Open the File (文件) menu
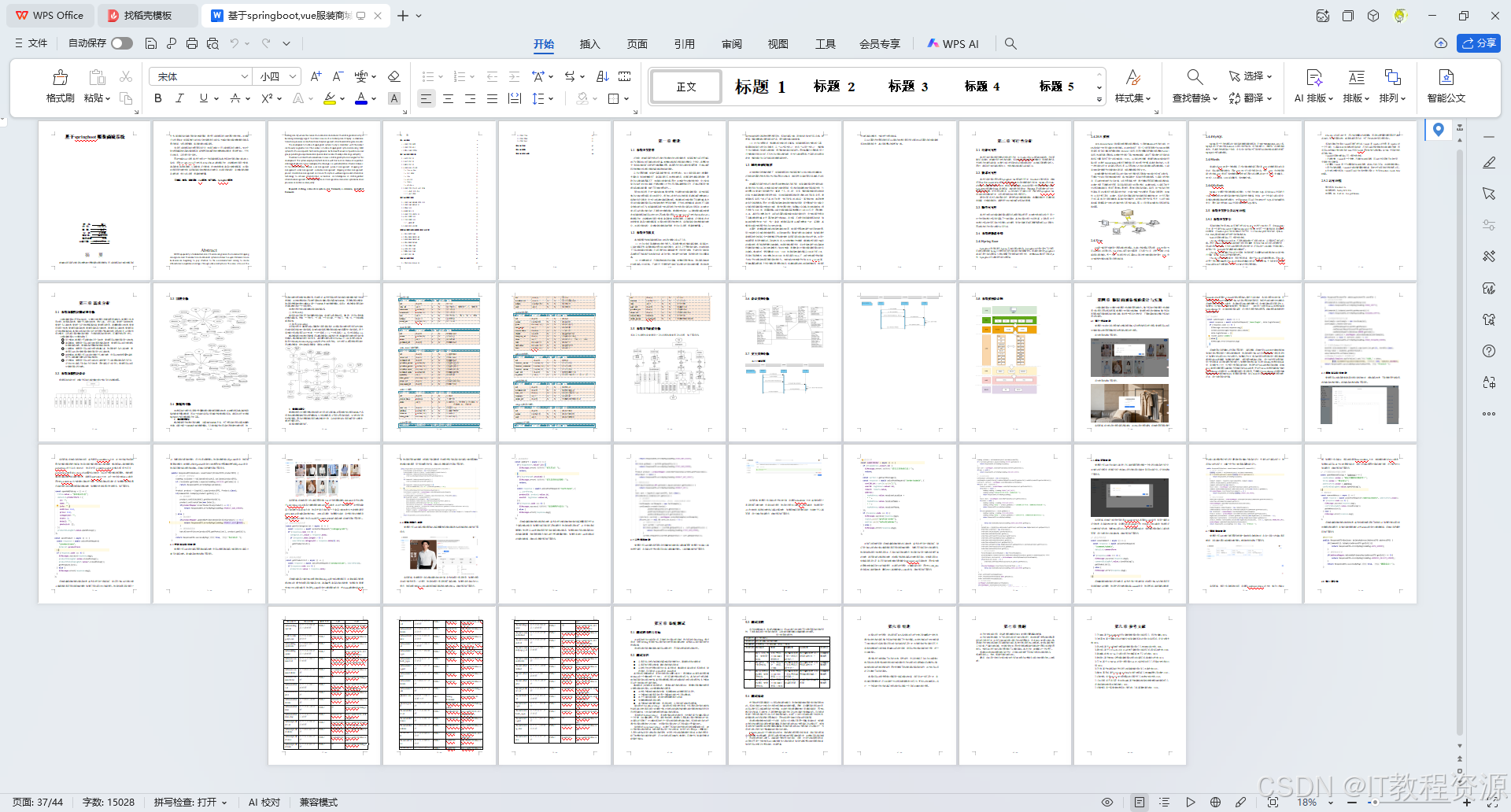1511x812 pixels. click(31, 43)
